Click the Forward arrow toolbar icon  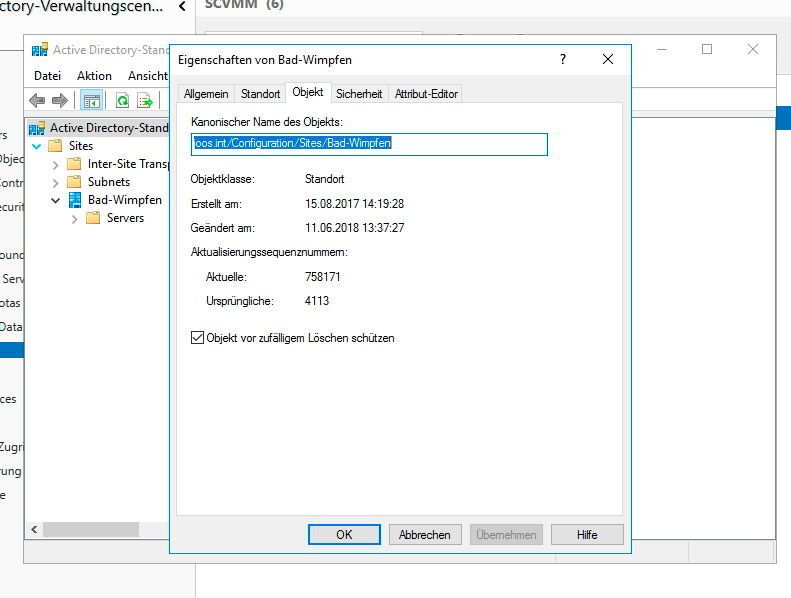(x=60, y=100)
